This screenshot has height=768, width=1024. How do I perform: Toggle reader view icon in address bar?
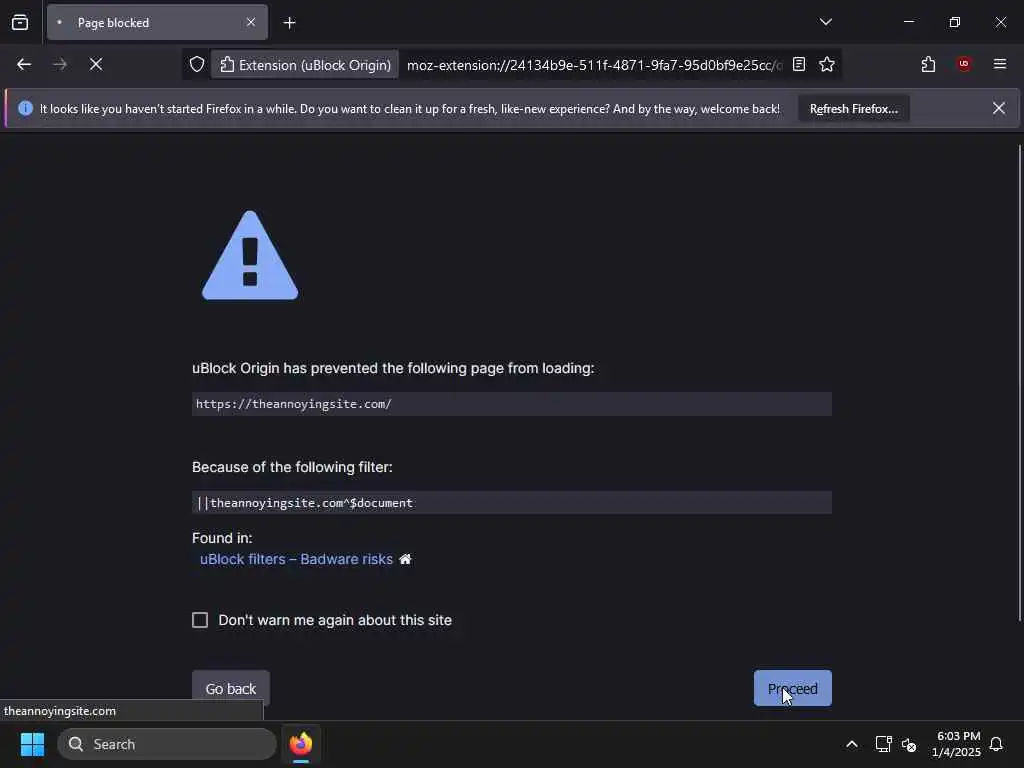[799, 64]
